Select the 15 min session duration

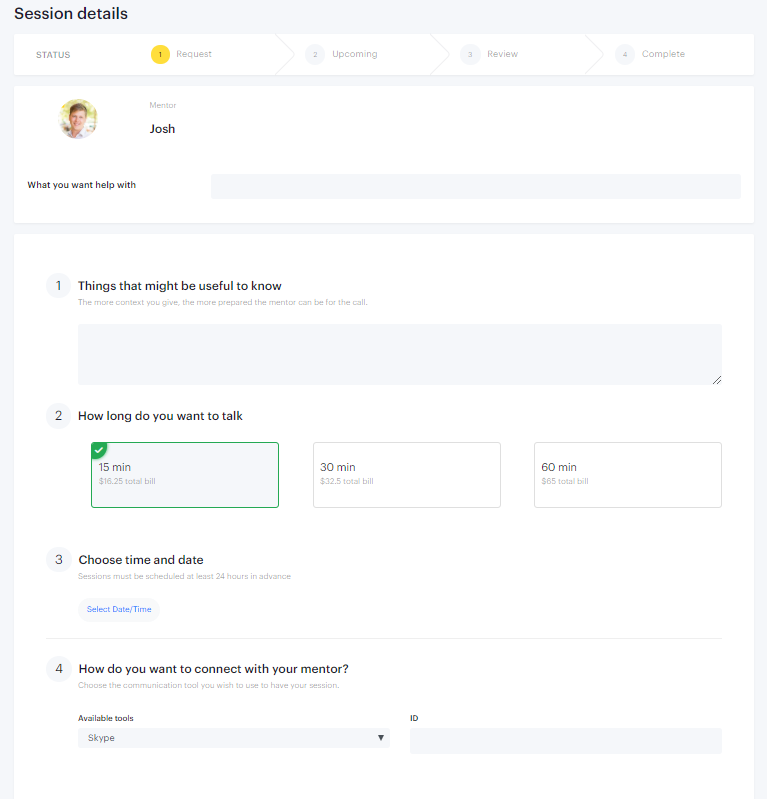pos(185,475)
